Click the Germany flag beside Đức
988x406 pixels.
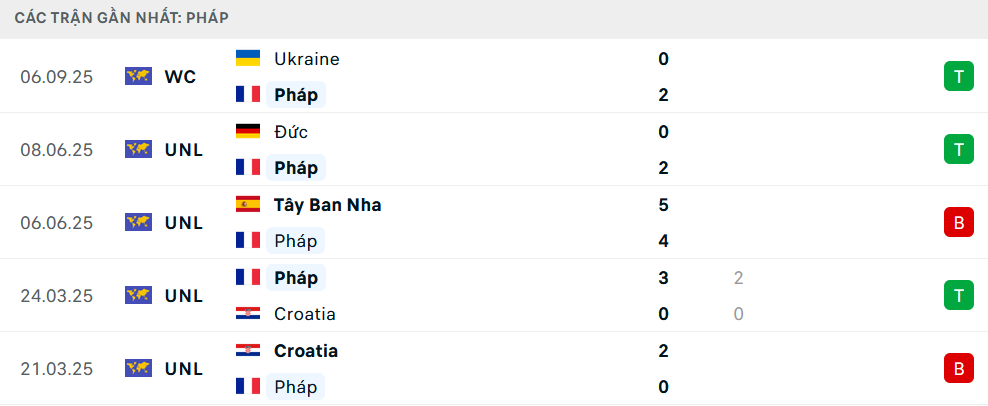248,131
